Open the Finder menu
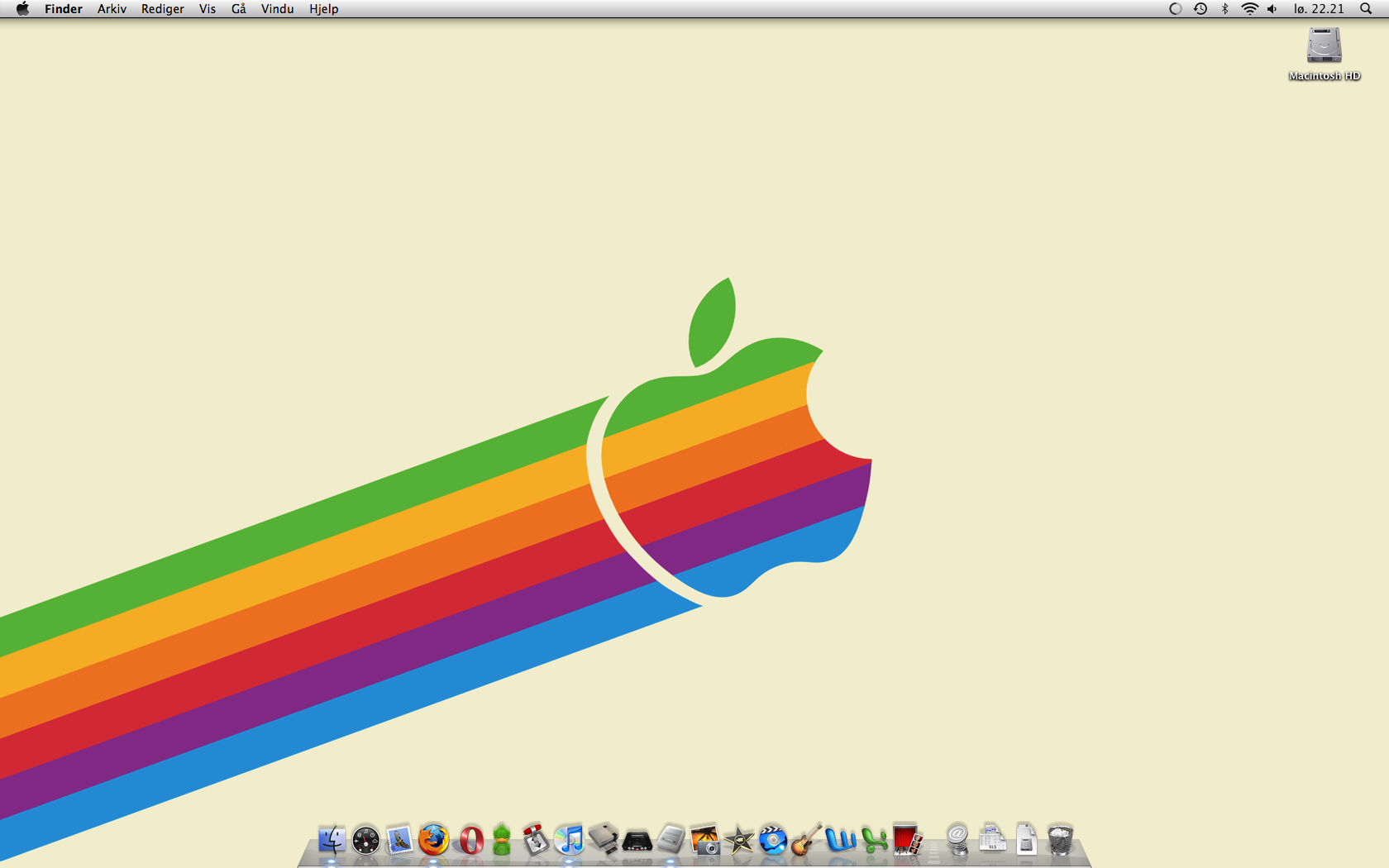The width and height of the screenshot is (1389, 868). pyautogui.click(x=64, y=9)
